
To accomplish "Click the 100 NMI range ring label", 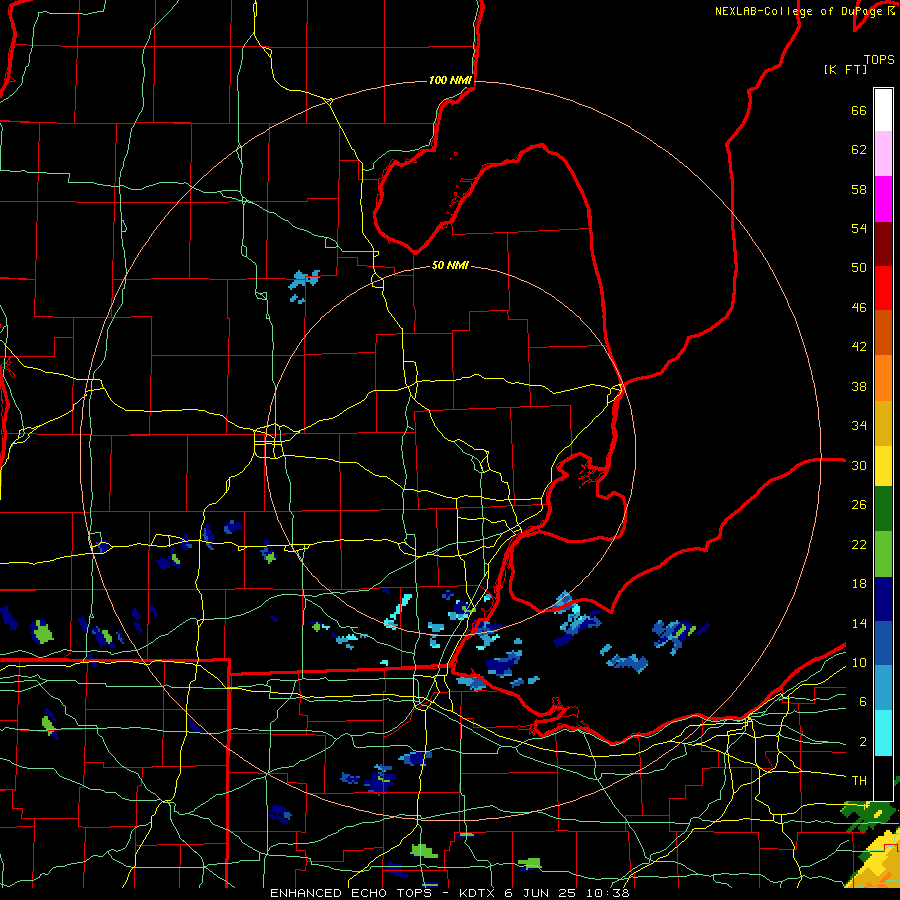I will (x=451, y=80).
